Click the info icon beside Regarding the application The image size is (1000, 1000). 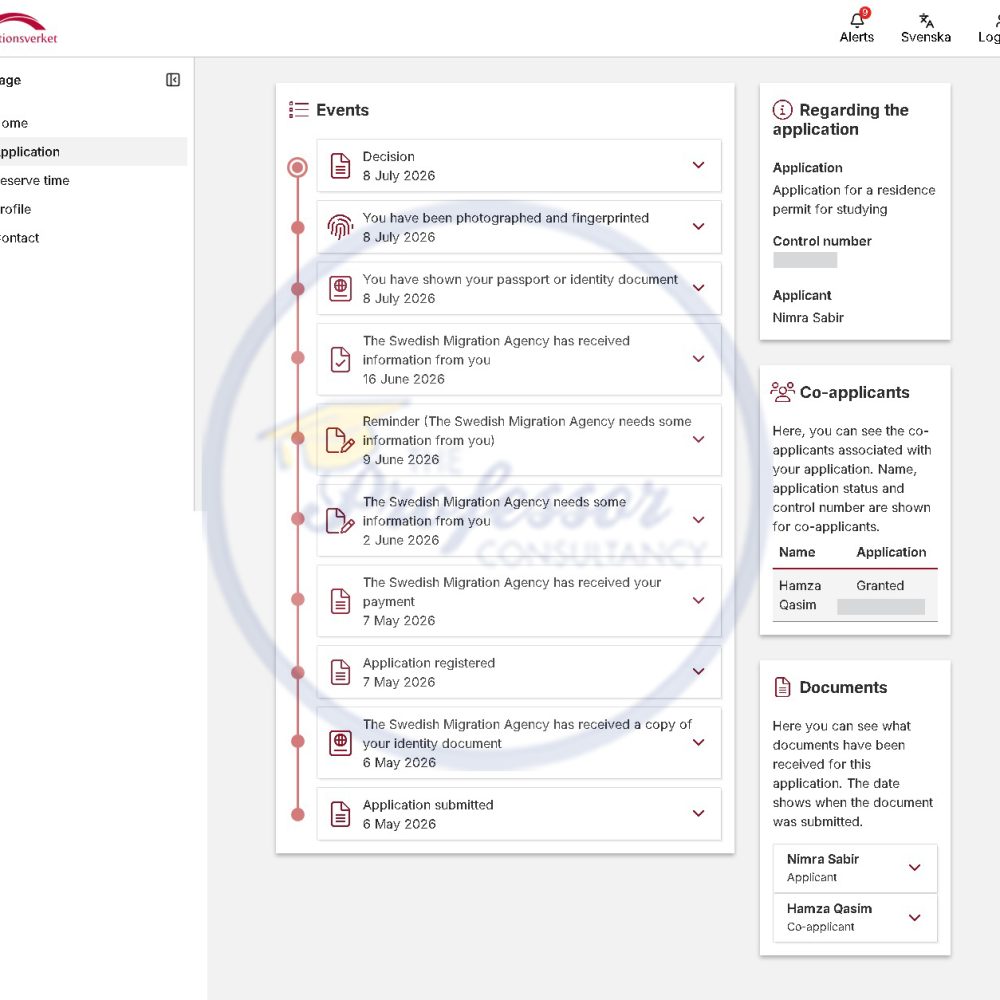click(783, 110)
